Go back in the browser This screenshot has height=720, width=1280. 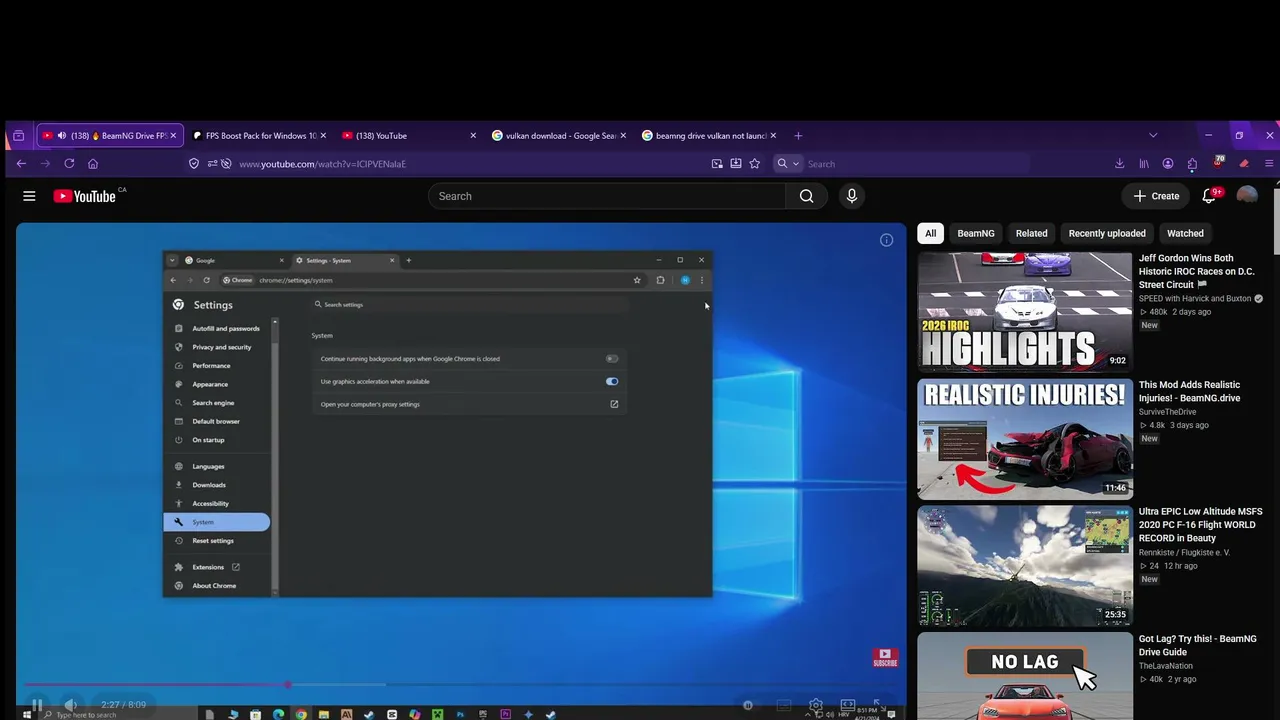pos(21,164)
